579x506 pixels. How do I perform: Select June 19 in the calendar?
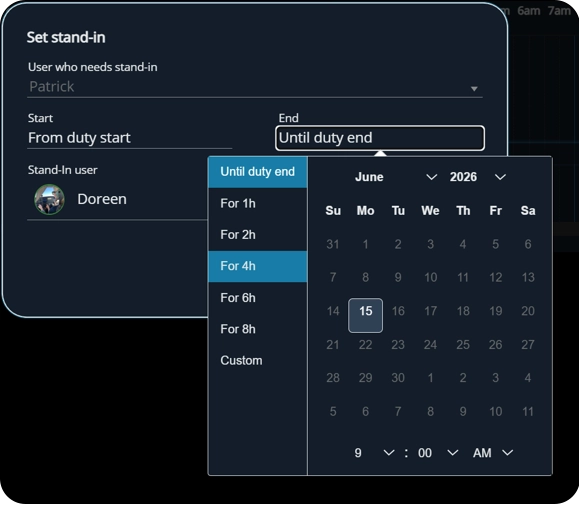pos(496,311)
